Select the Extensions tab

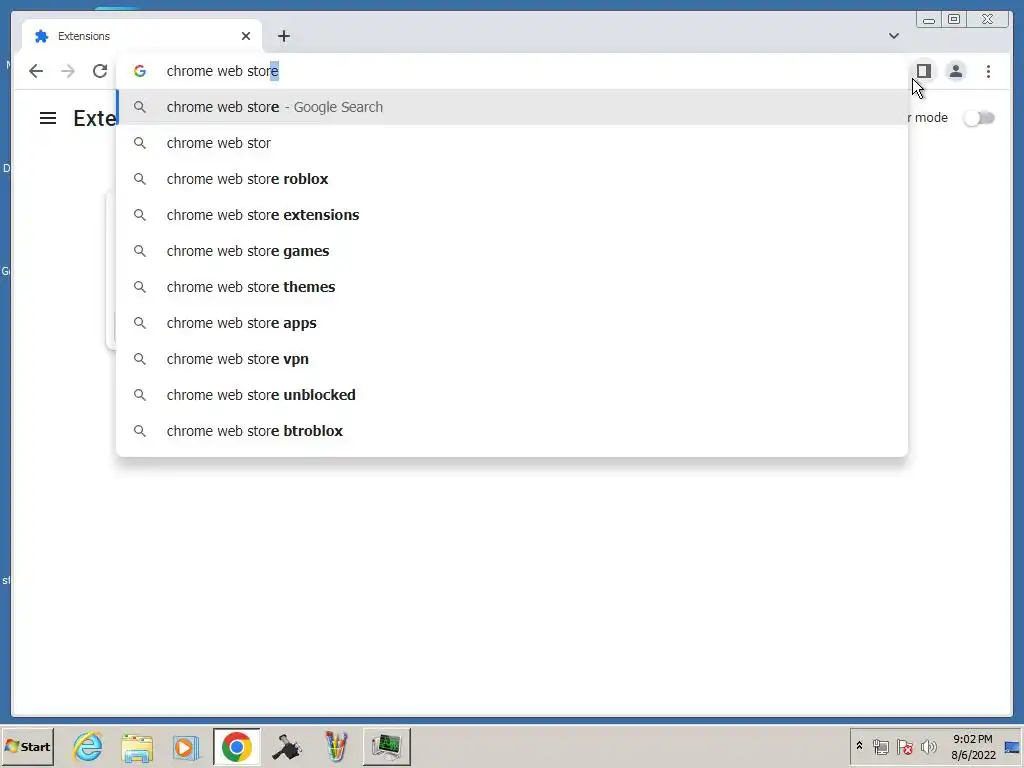pyautogui.click(x=142, y=36)
